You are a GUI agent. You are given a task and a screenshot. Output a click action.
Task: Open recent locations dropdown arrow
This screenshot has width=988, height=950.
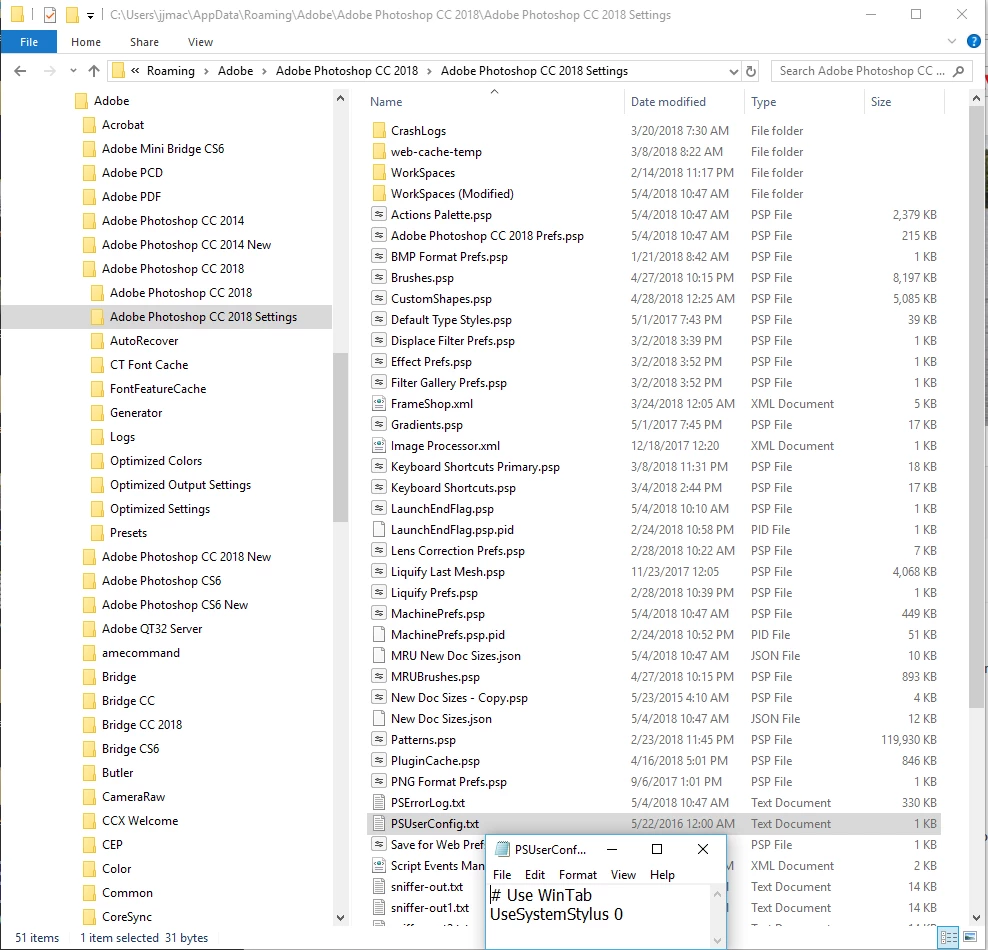click(x=74, y=71)
